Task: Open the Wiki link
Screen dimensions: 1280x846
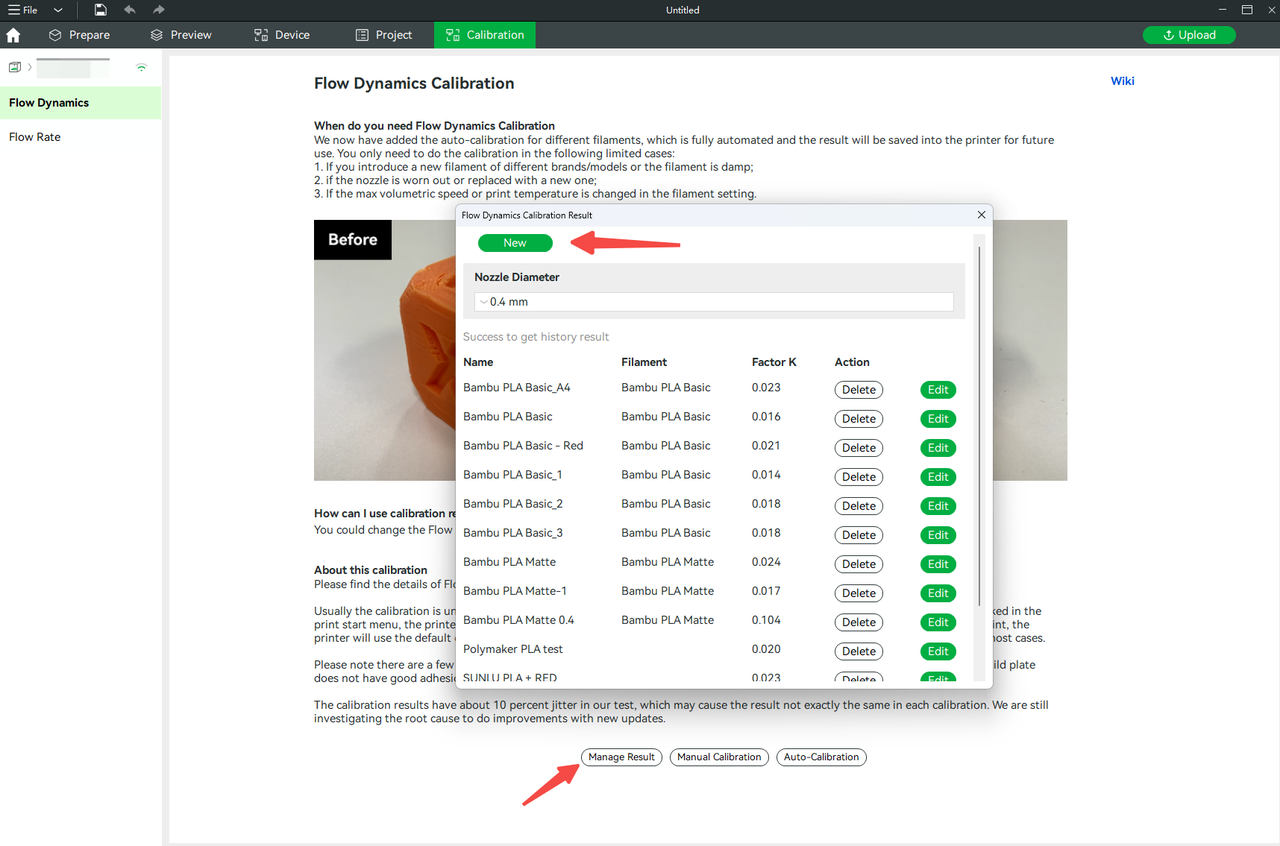Action: pyautogui.click(x=1122, y=81)
